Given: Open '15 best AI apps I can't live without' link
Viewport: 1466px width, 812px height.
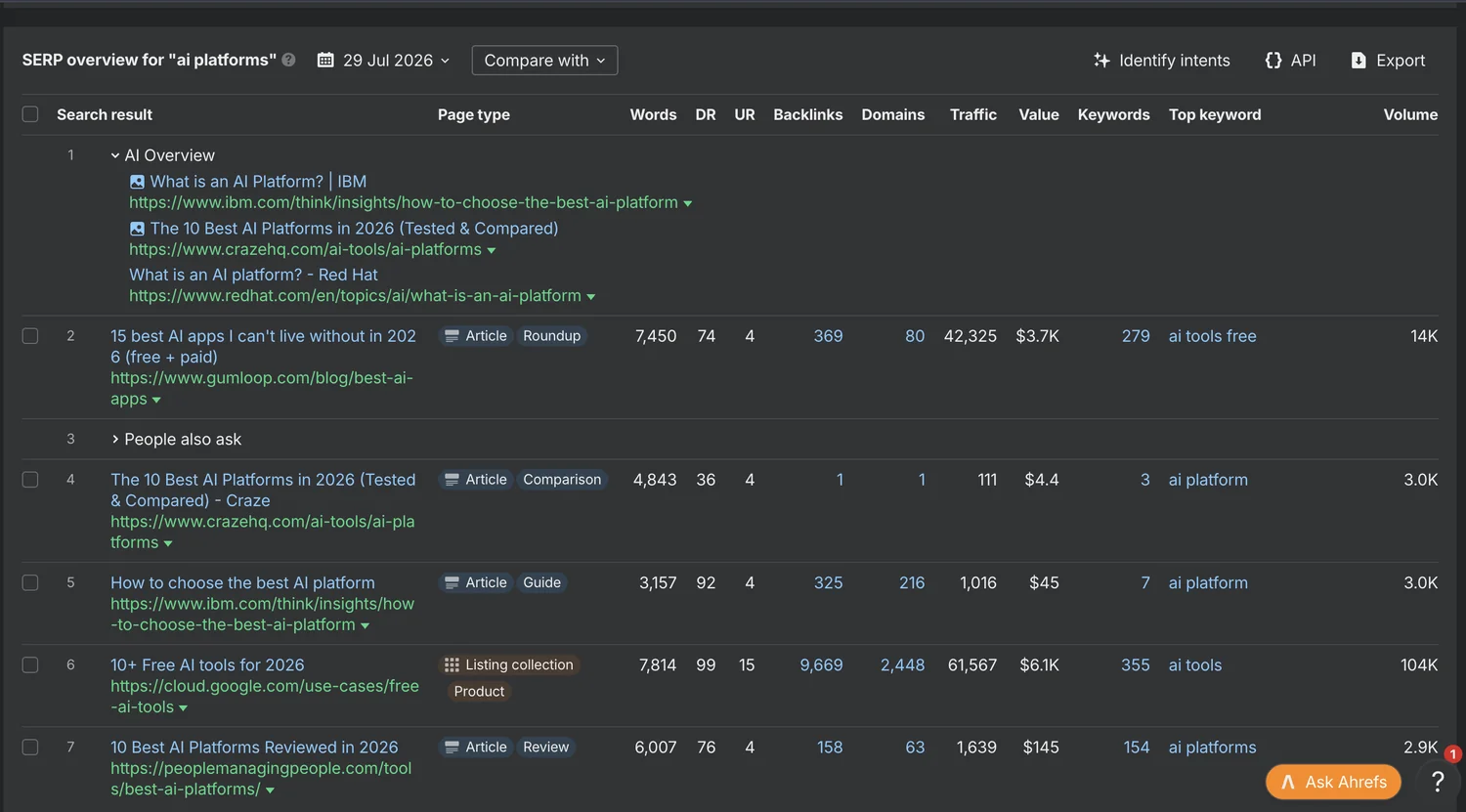Looking at the screenshot, I should (x=263, y=347).
